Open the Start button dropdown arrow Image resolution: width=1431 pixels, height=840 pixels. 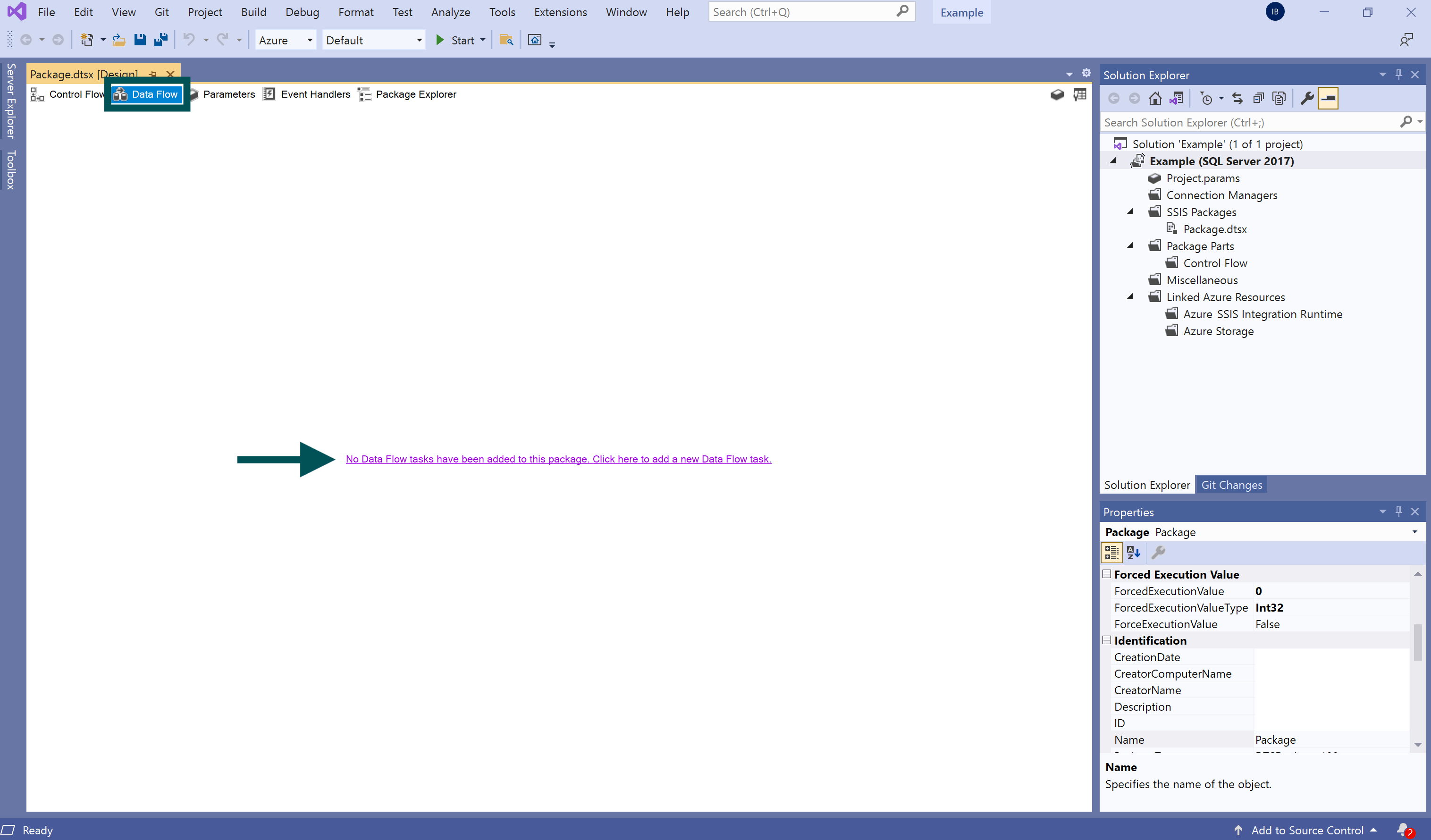click(x=483, y=40)
